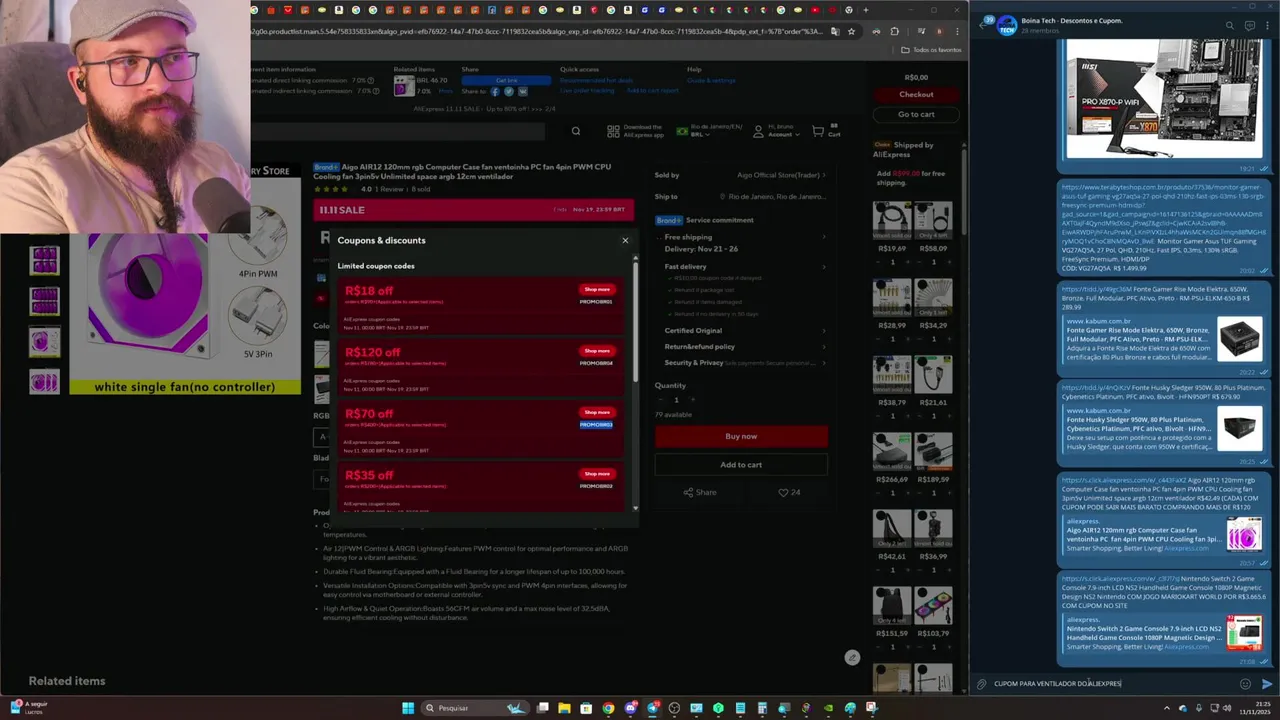Click the Telegram back arrow with 39 badge
The image size is (1280, 720).
pos(986,24)
